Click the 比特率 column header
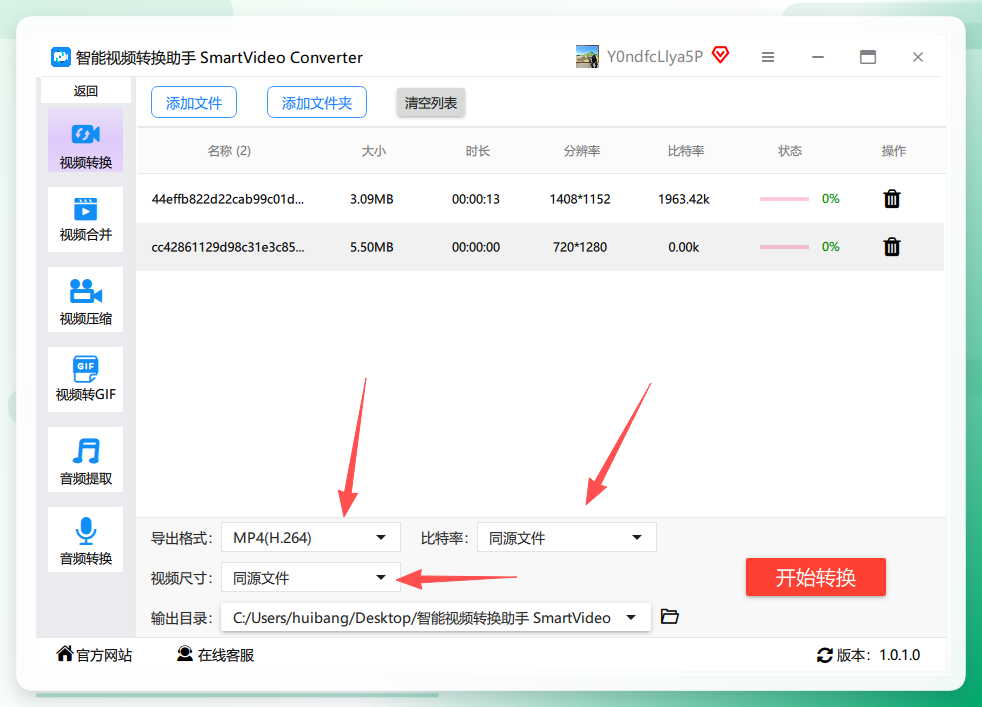This screenshot has height=707, width=982. click(685, 151)
